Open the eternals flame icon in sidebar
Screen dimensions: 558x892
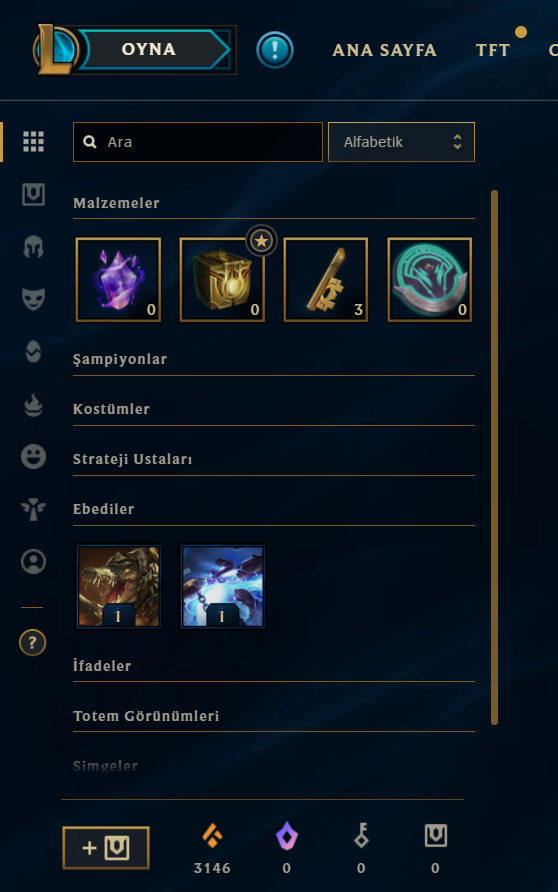click(x=33, y=405)
